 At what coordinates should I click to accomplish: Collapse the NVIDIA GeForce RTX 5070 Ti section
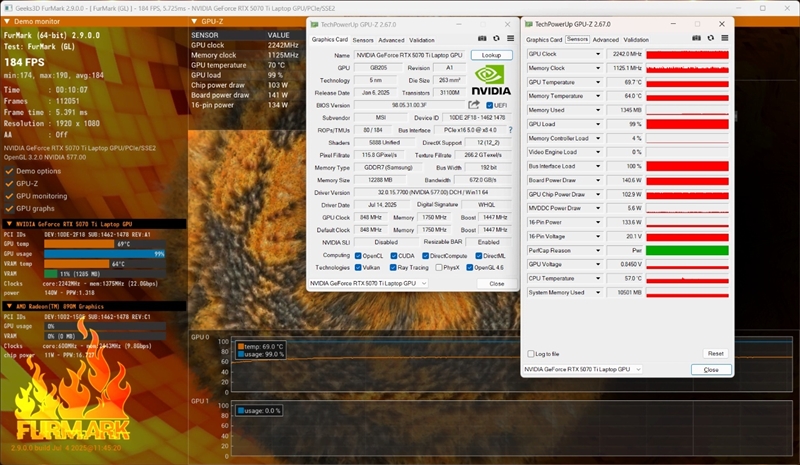pos(9,224)
